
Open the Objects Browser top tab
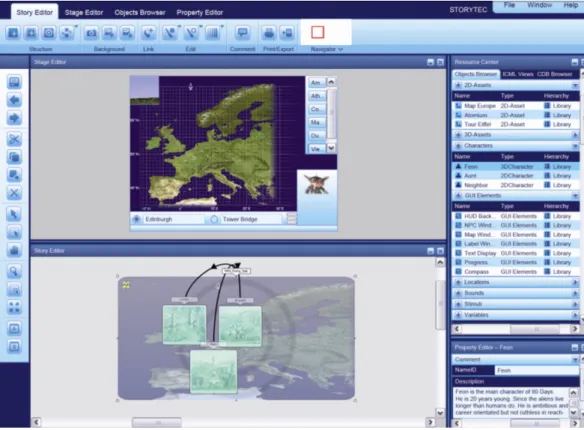pyautogui.click(x=140, y=13)
